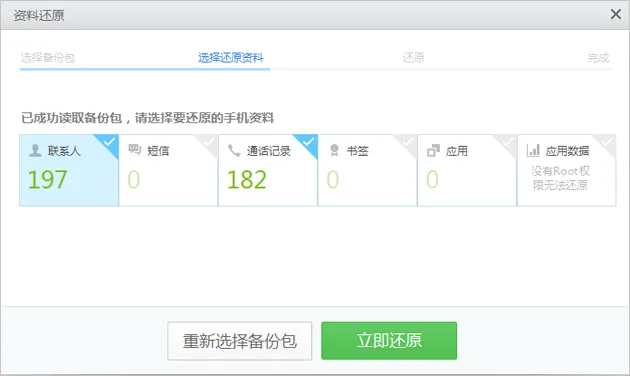Click the 应用数据 bar chart icon
The height and width of the screenshot is (376, 630).
pyautogui.click(x=533, y=151)
